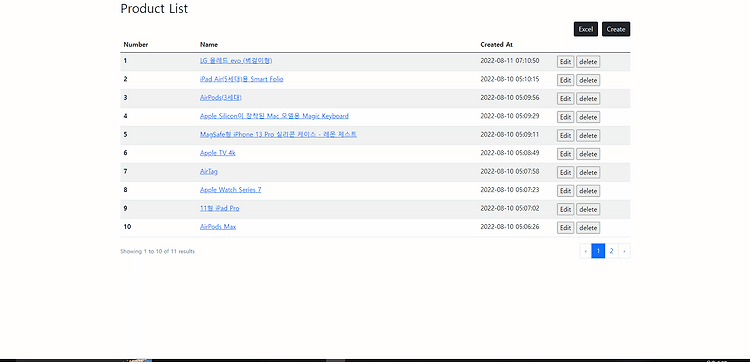Open the iPad Air Smart Folio link
Screen dimensions: 750x362
pos(242,79)
